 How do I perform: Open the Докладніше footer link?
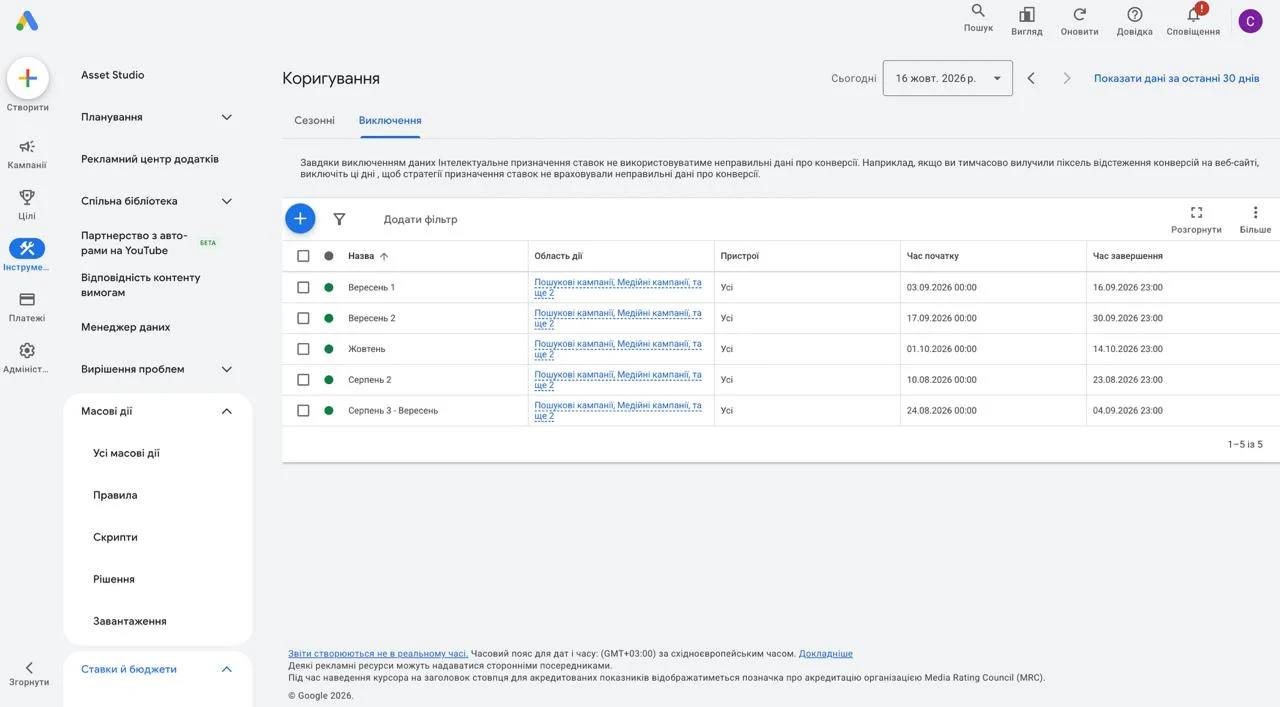click(x=826, y=654)
